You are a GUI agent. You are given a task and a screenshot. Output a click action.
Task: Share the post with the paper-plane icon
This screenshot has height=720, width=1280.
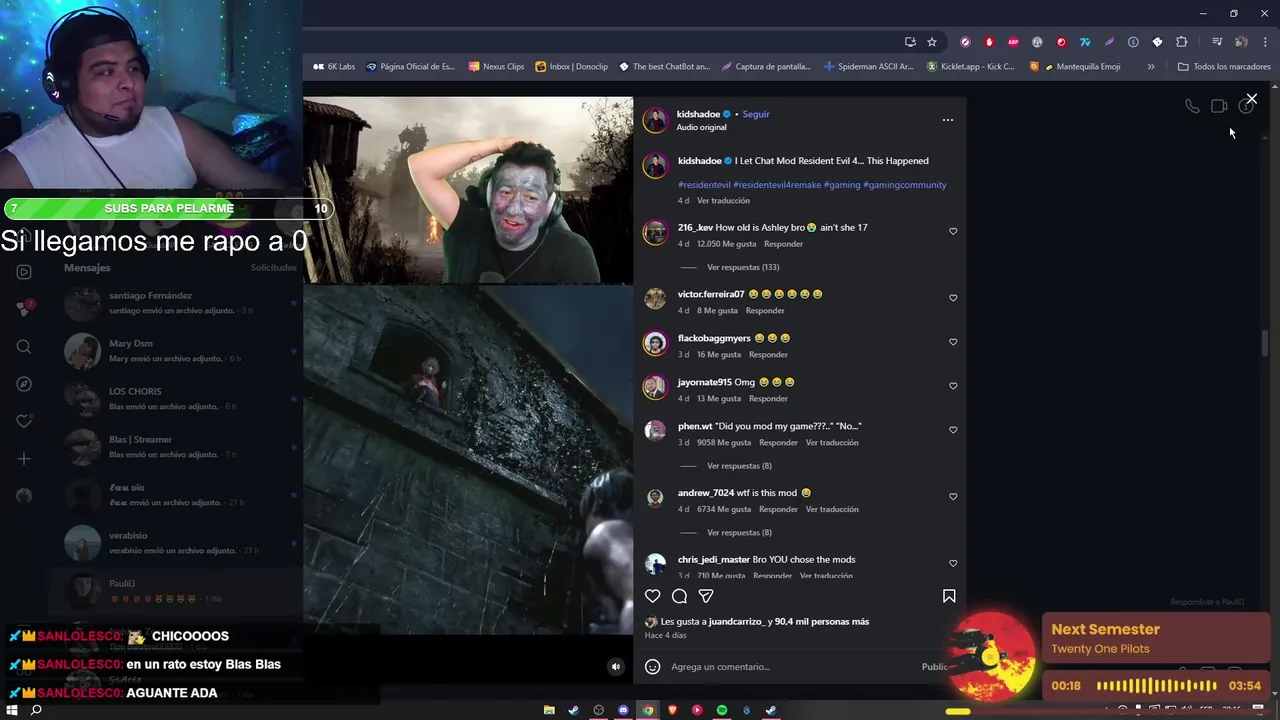706,596
